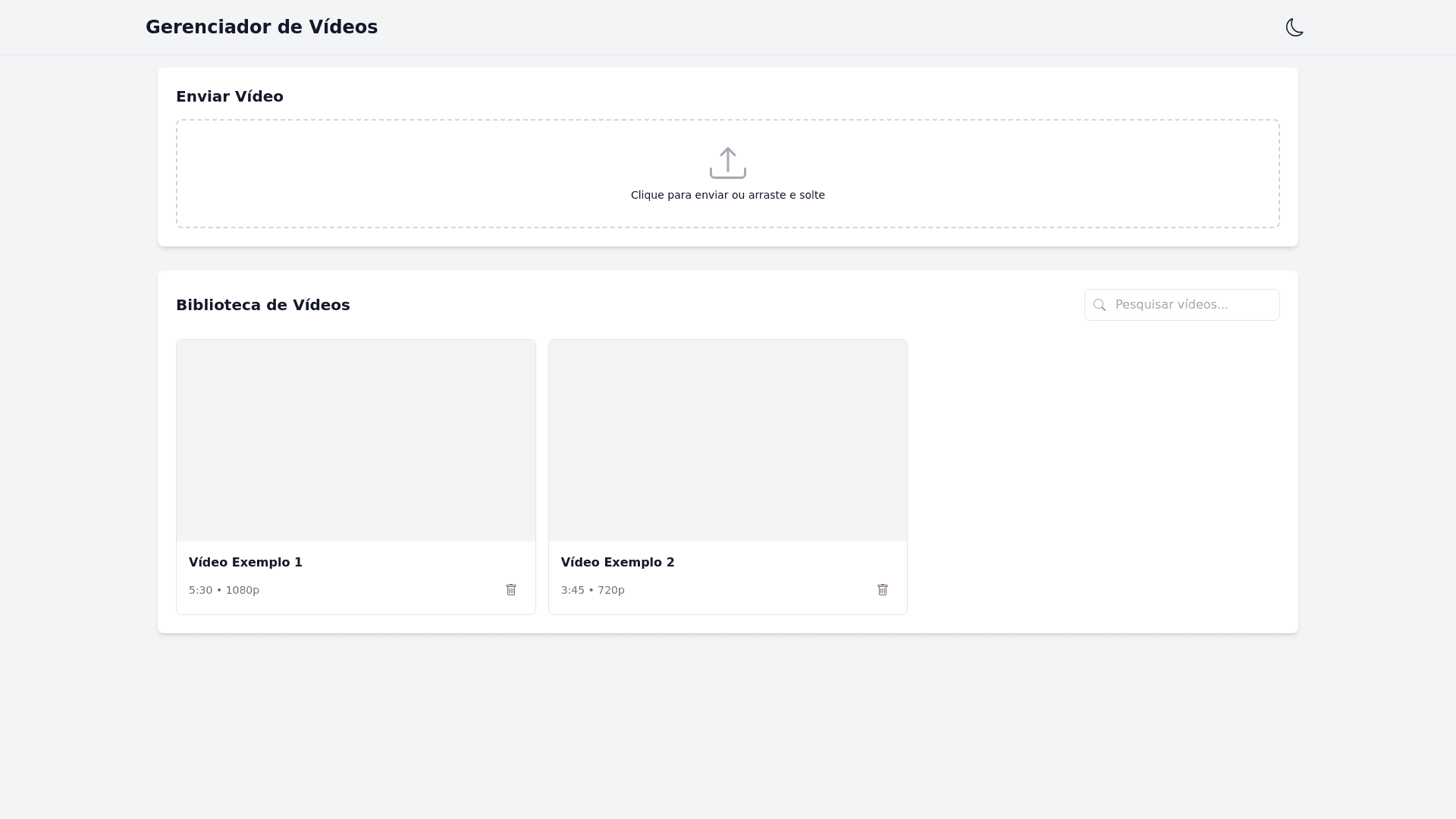The width and height of the screenshot is (1456, 819).
Task: Click the upload arrow icon
Action: coord(727,162)
